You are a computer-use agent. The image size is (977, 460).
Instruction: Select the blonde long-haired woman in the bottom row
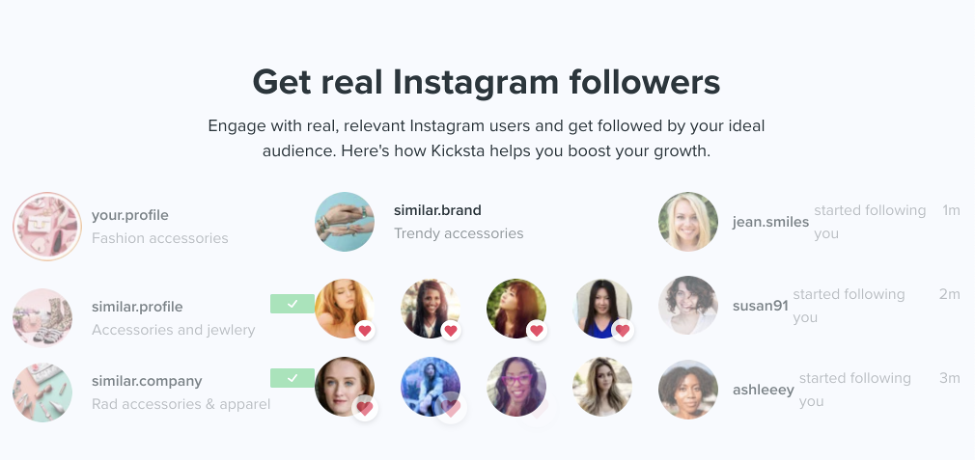(x=602, y=386)
